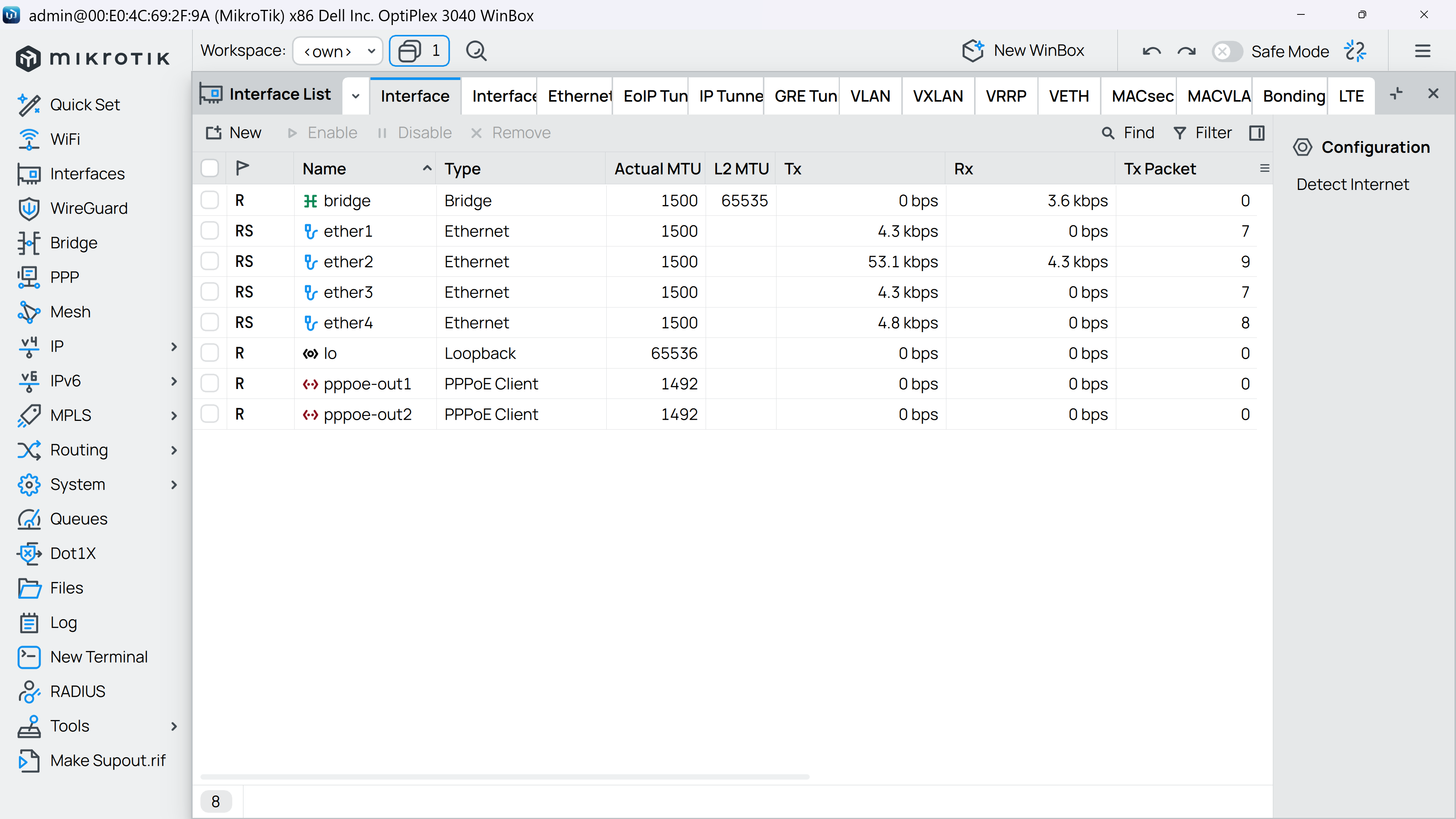This screenshot has height=819, width=1456.
Task: Check the lo row checkbox
Action: coord(210,353)
